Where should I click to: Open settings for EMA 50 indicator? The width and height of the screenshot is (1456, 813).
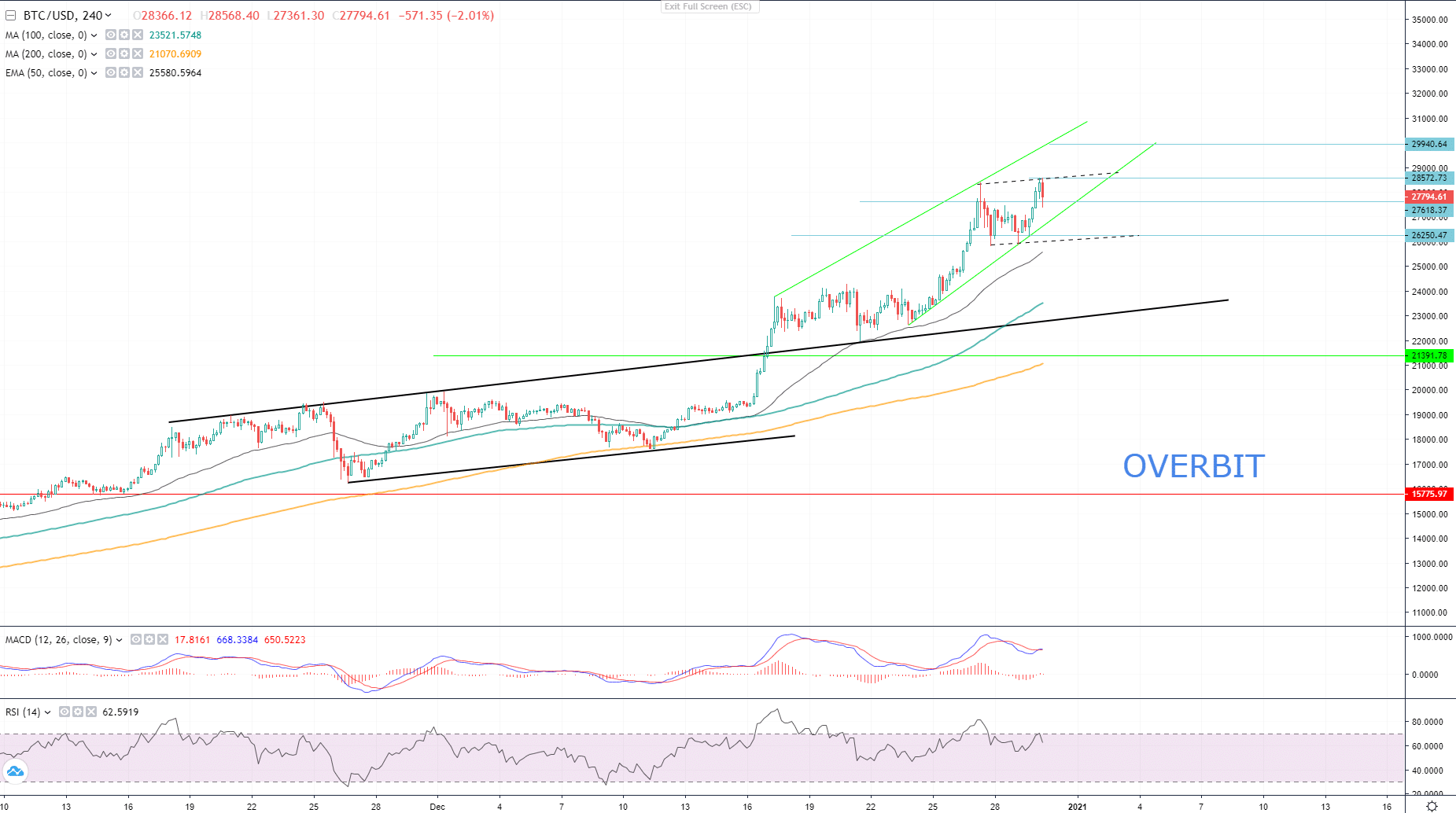[x=124, y=73]
